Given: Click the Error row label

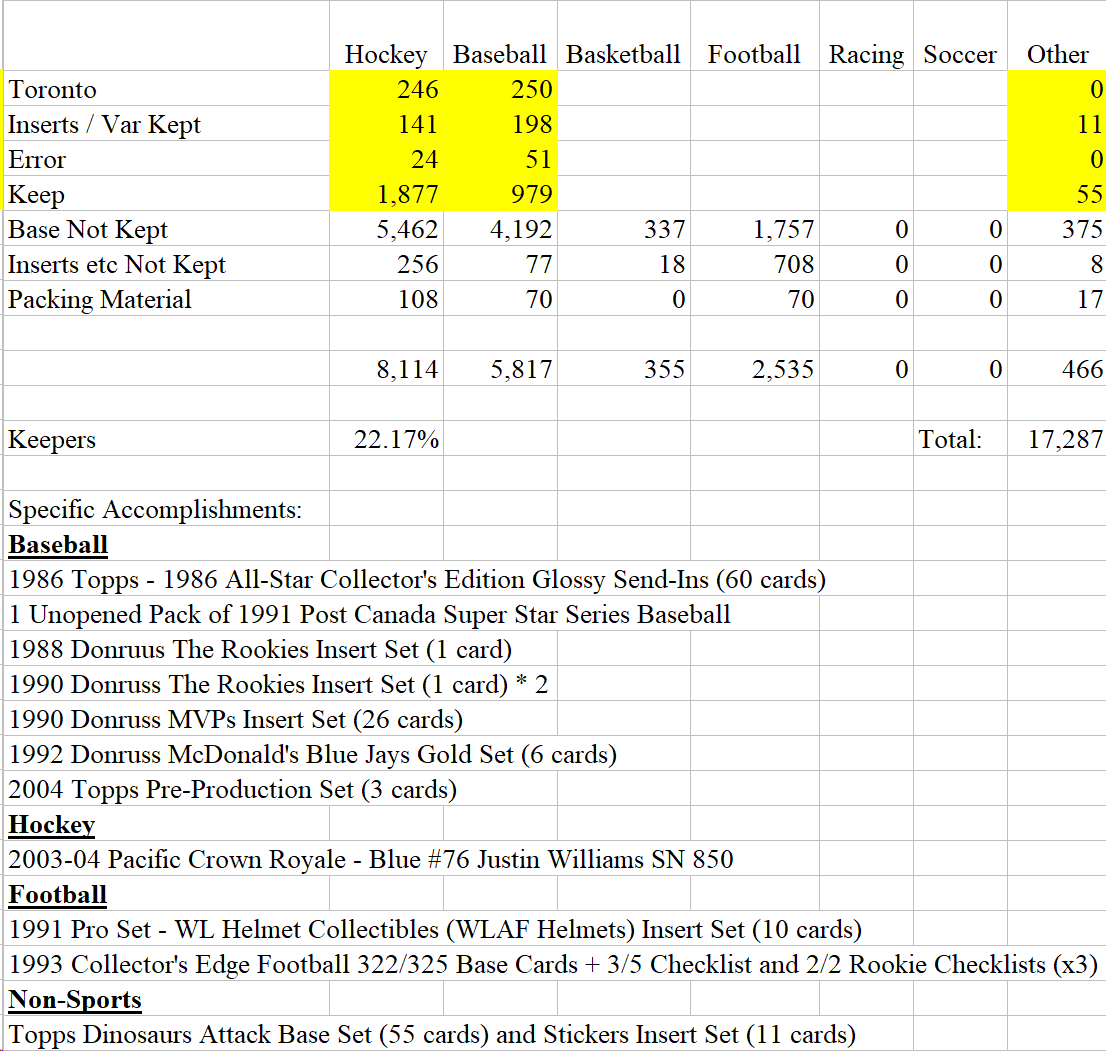Looking at the screenshot, I should (37, 159).
